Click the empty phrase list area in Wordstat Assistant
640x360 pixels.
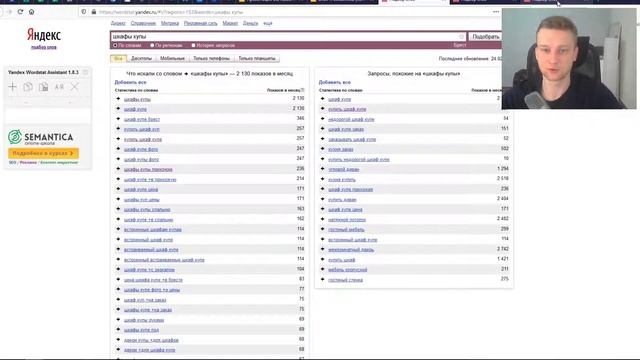[48, 116]
